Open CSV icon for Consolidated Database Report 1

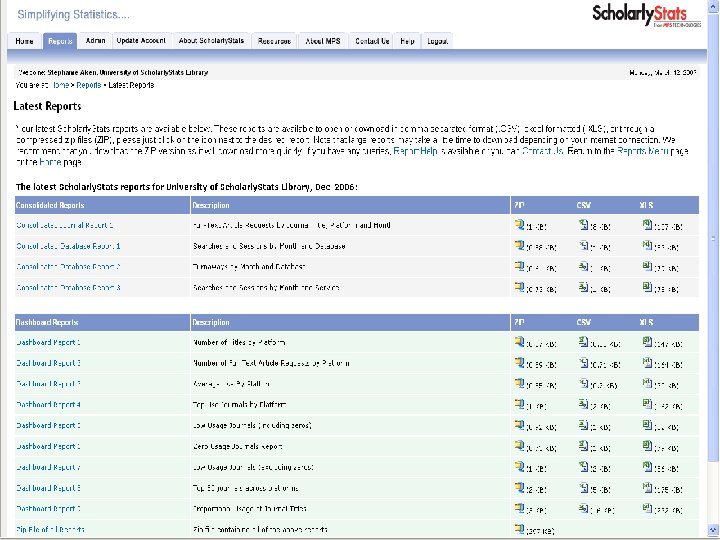point(583,245)
